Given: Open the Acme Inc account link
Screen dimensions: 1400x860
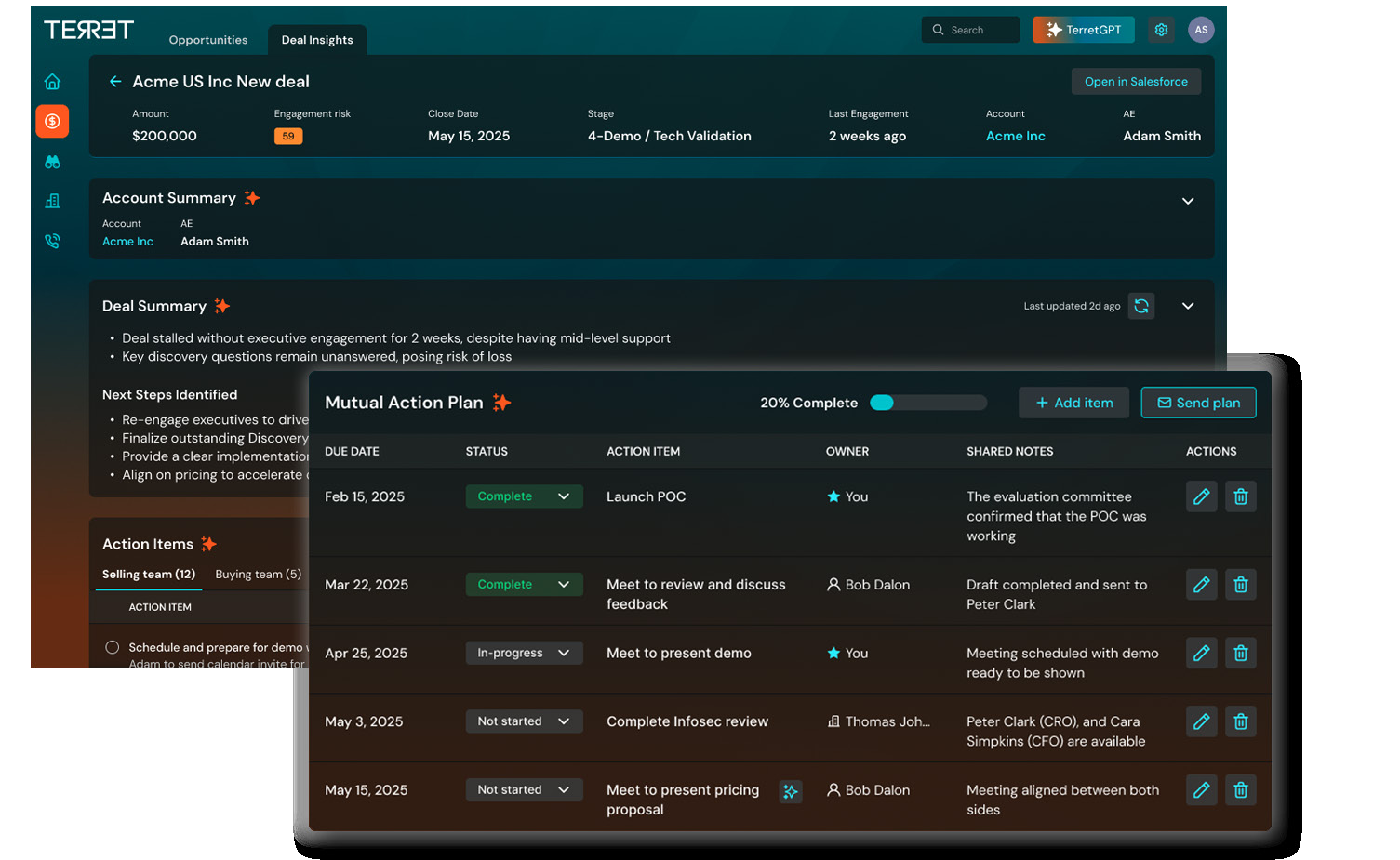Looking at the screenshot, I should click(x=1015, y=136).
